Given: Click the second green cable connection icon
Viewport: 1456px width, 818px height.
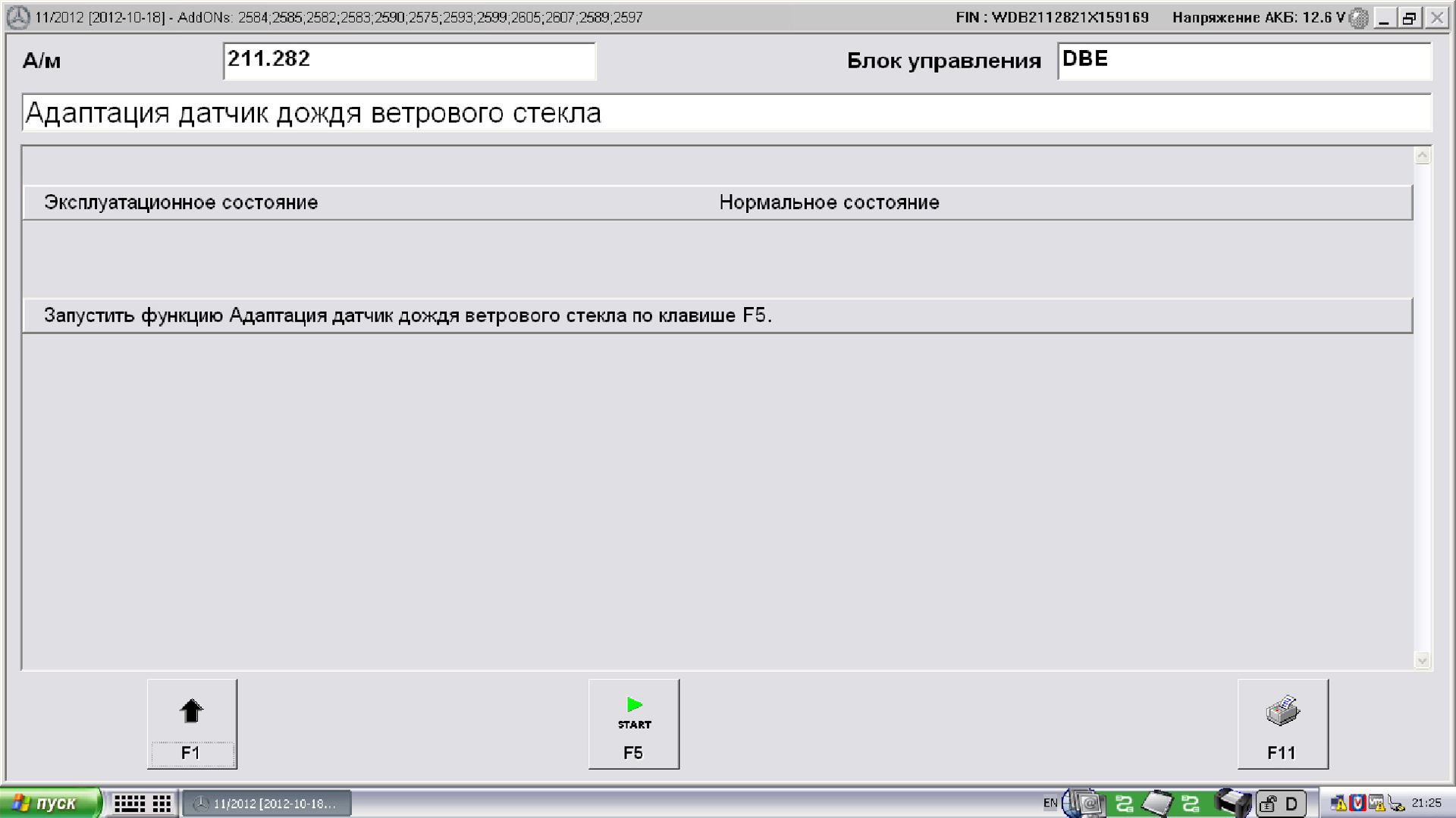Looking at the screenshot, I should pos(1191,804).
